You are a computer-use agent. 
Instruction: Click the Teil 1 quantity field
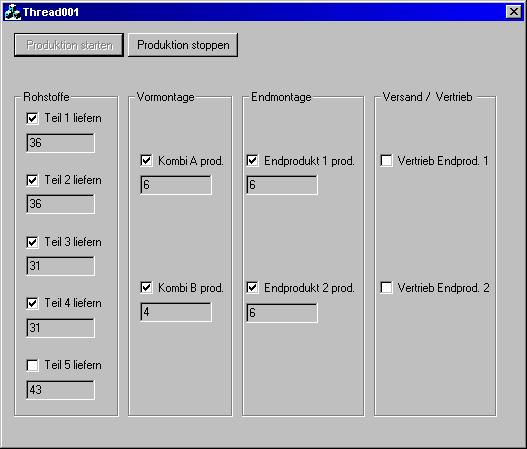tap(60, 143)
